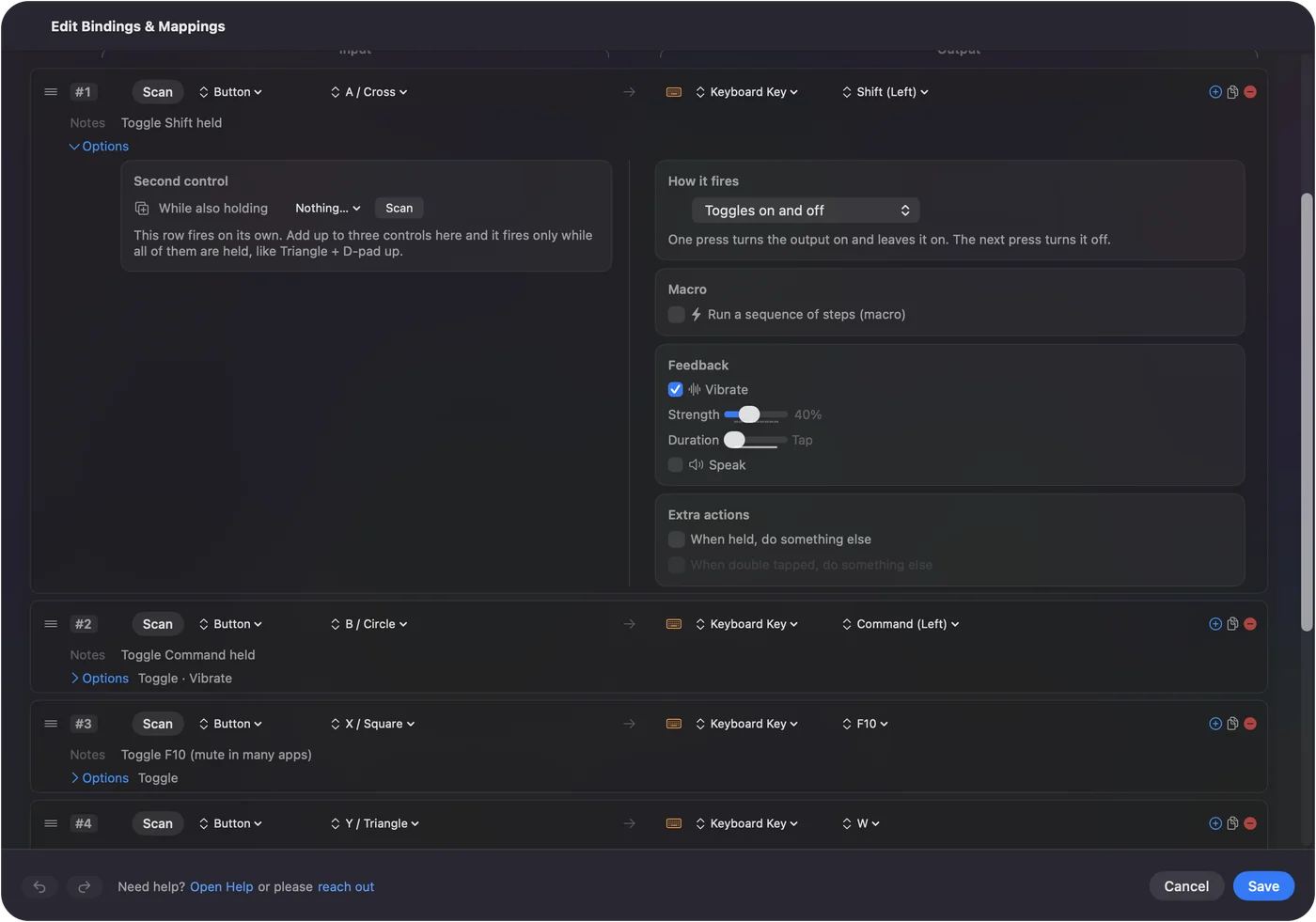Add a binding after the X / Square row
The height and width of the screenshot is (922, 1316).
point(1215,724)
